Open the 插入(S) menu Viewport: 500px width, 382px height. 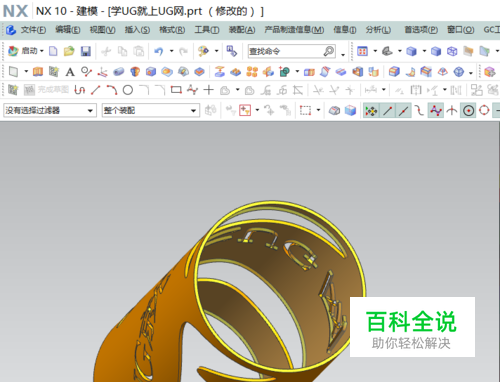[137, 30]
